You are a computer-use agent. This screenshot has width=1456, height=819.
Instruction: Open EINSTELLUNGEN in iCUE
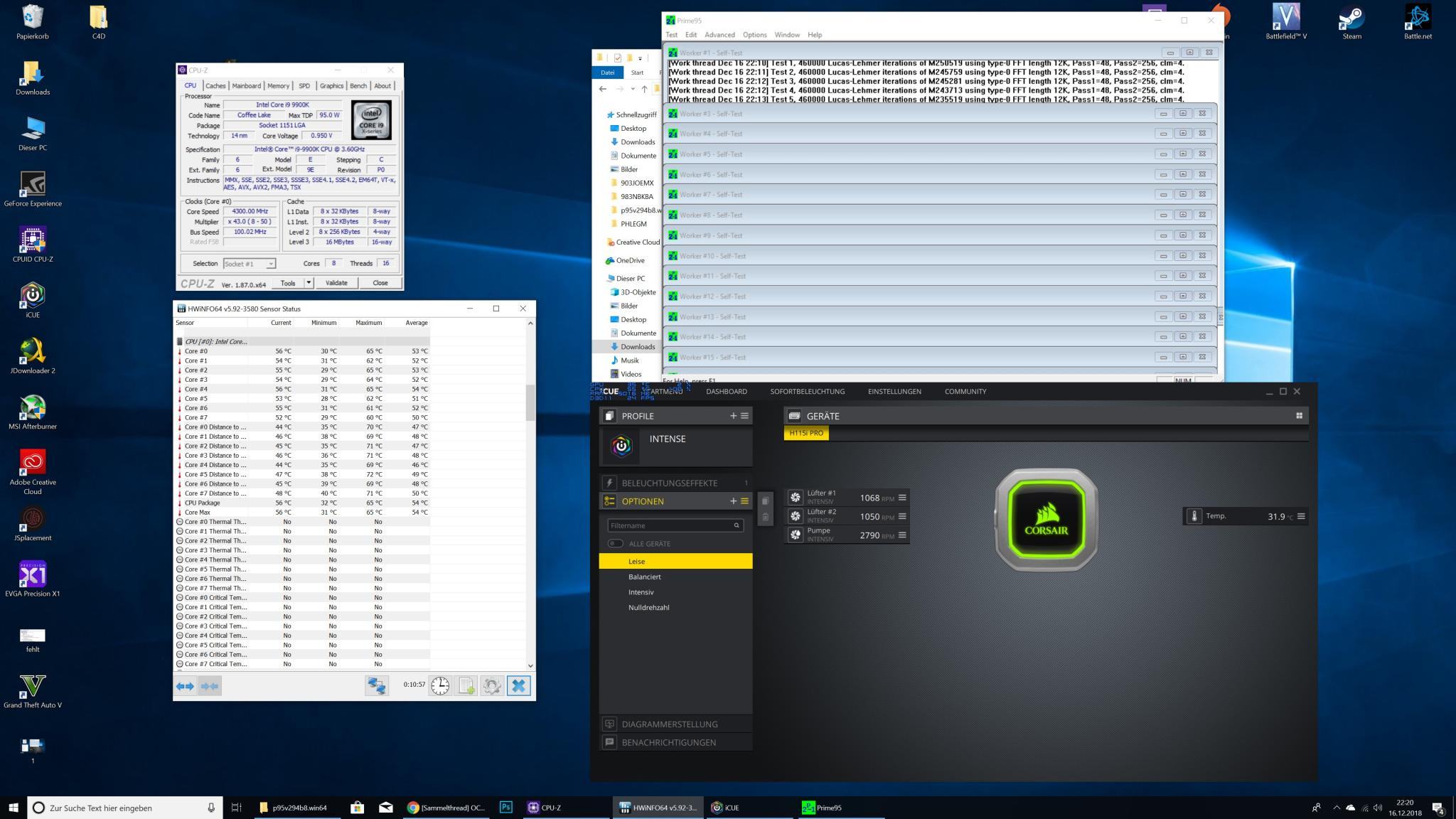pos(894,392)
